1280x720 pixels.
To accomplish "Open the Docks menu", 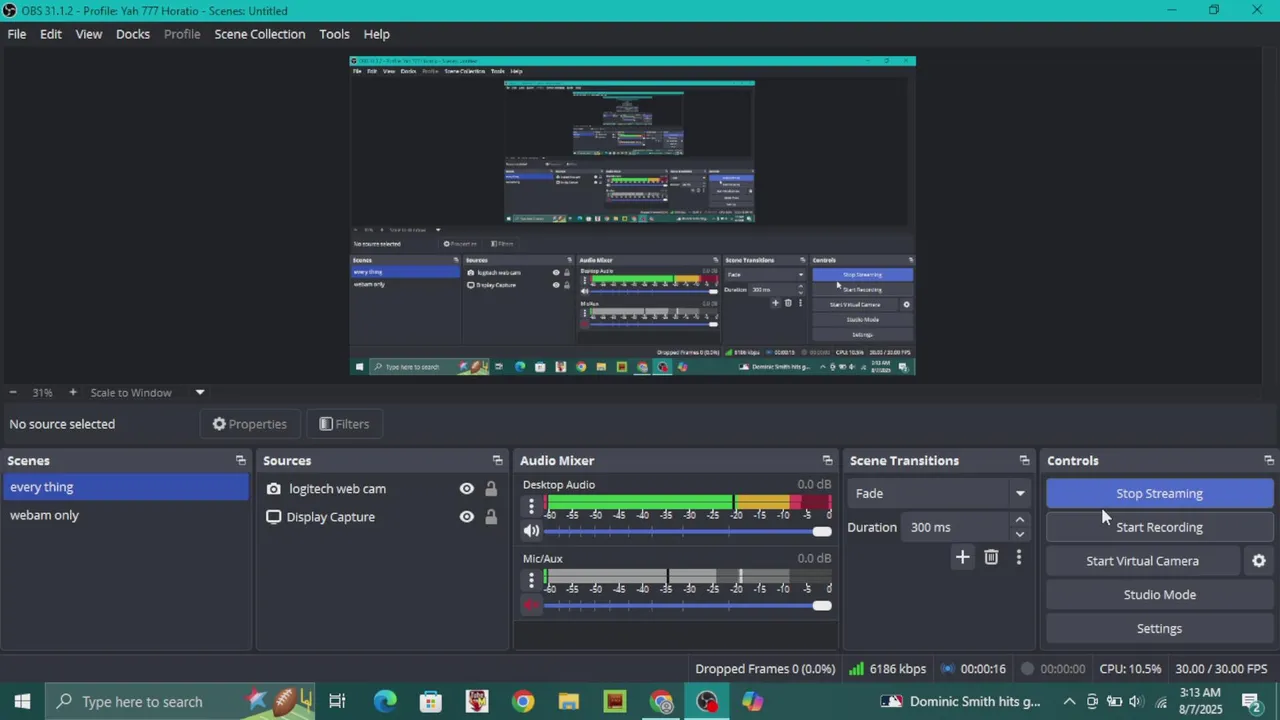I will point(133,34).
